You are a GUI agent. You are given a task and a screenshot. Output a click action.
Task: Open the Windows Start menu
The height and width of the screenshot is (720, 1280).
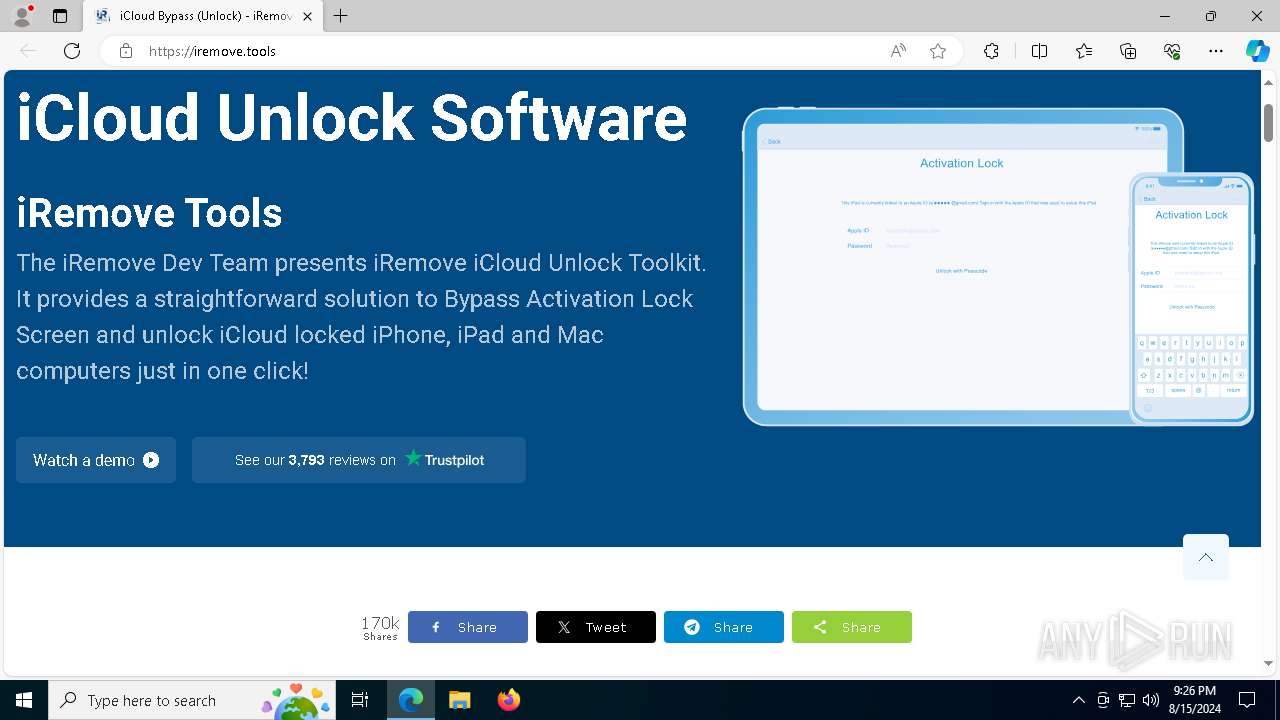pos(24,700)
